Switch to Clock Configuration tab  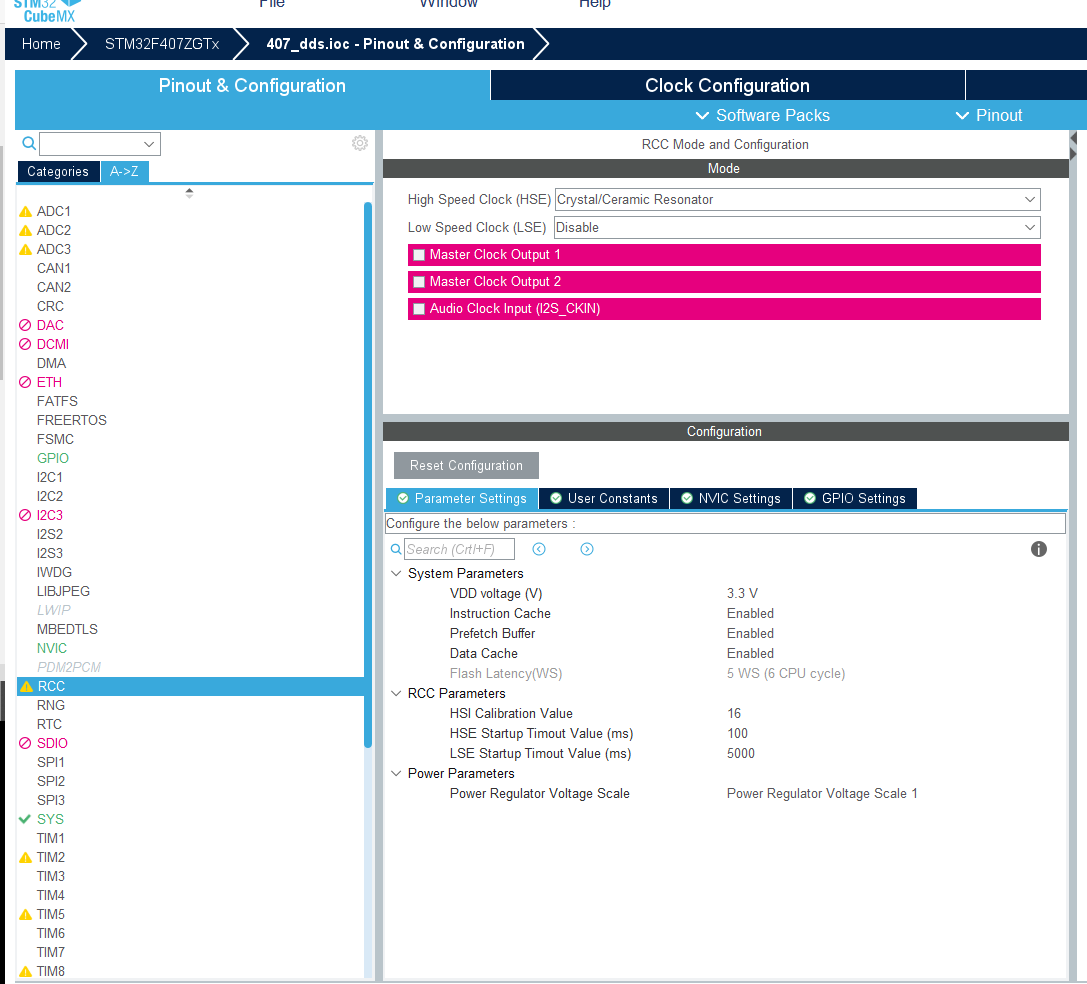(727, 85)
